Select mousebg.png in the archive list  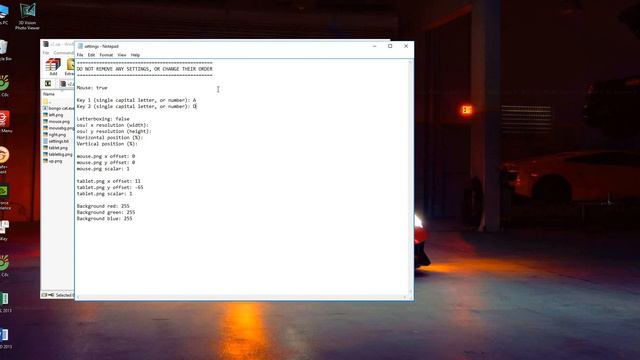point(58,128)
